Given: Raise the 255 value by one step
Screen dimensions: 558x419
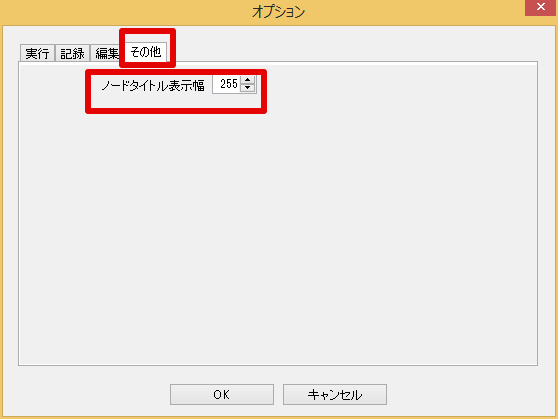Looking at the screenshot, I should coord(248,80).
